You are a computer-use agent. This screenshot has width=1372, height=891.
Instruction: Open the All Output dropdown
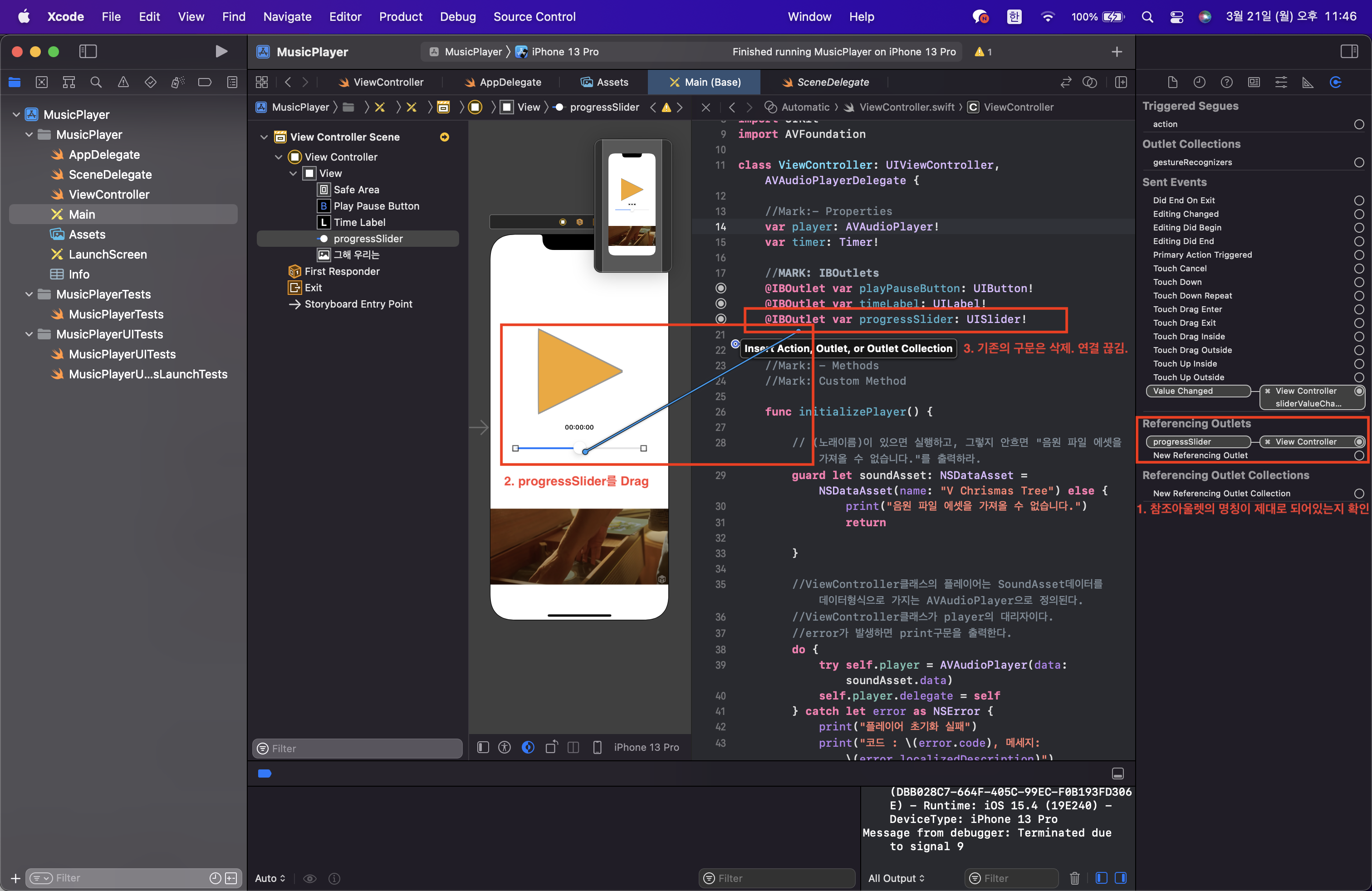(896, 878)
